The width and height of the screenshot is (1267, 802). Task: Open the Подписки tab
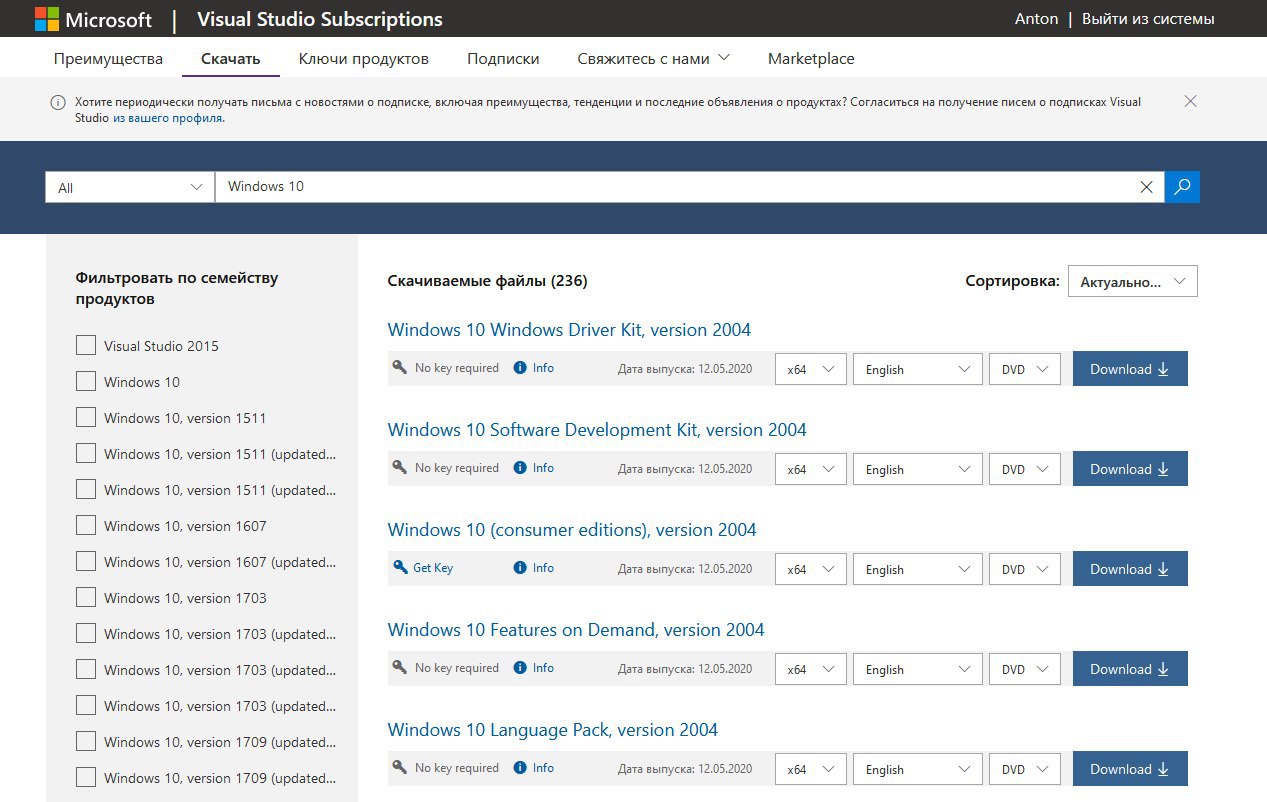503,58
